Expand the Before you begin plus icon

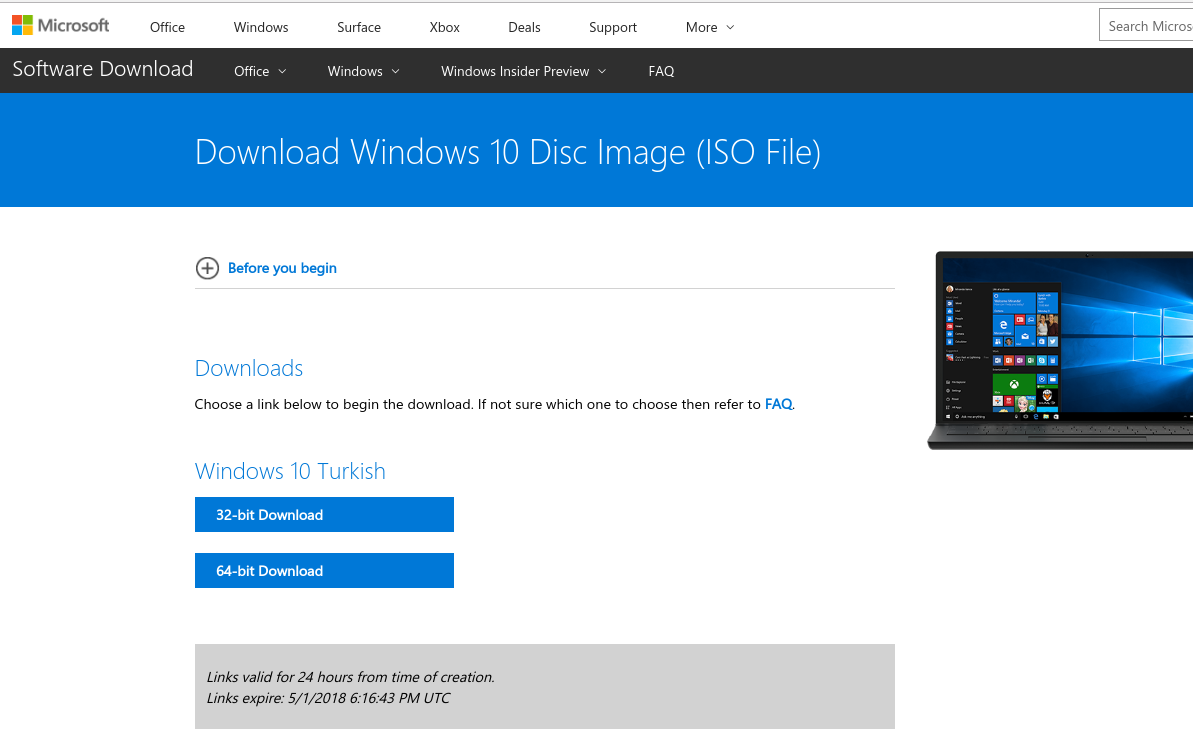(207, 268)
